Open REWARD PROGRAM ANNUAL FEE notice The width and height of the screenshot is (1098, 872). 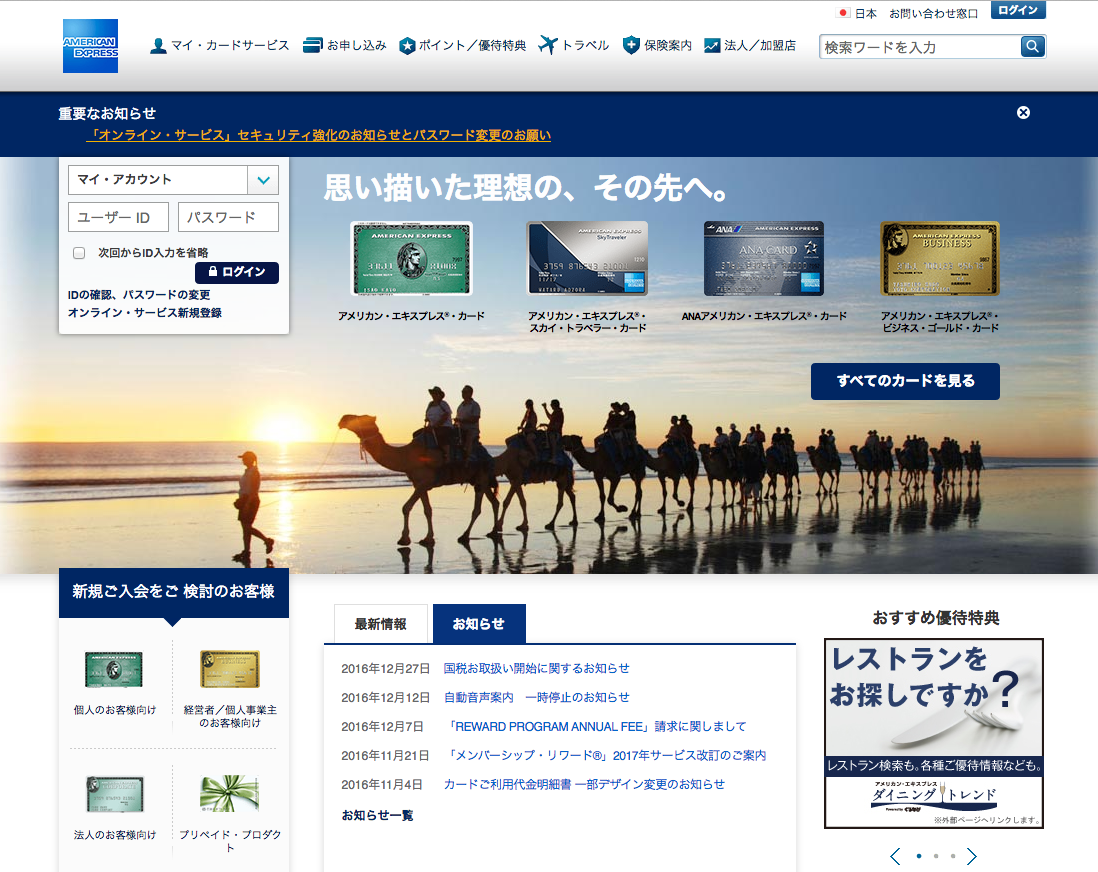pos(595,726)
